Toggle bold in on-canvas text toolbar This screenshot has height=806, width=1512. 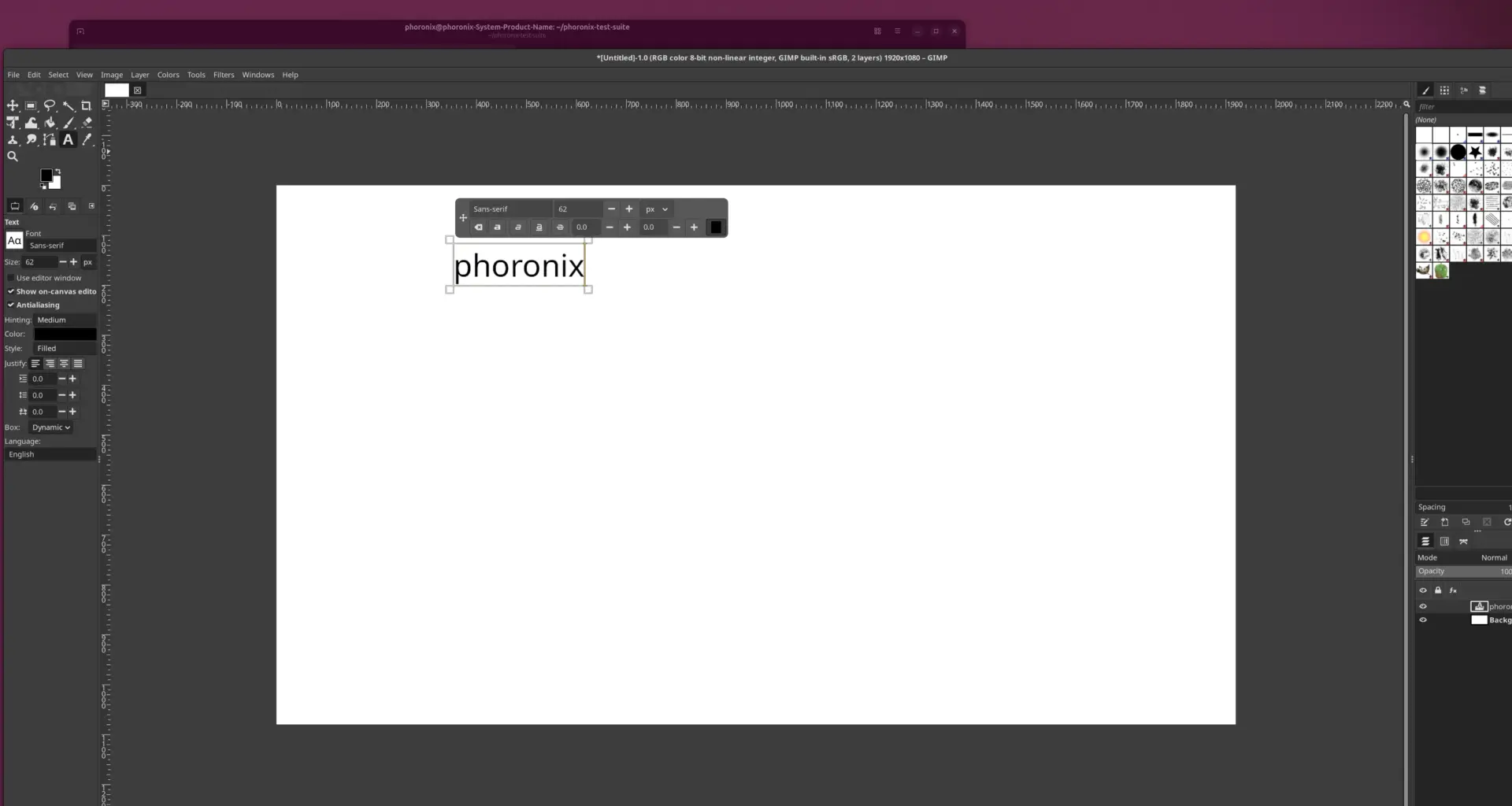(497, 227)
